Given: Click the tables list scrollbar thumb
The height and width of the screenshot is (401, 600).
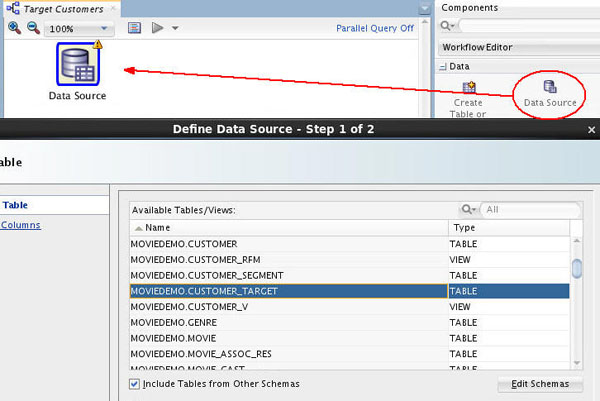Looking at the screenshot, I should click(x=577, y=268).
